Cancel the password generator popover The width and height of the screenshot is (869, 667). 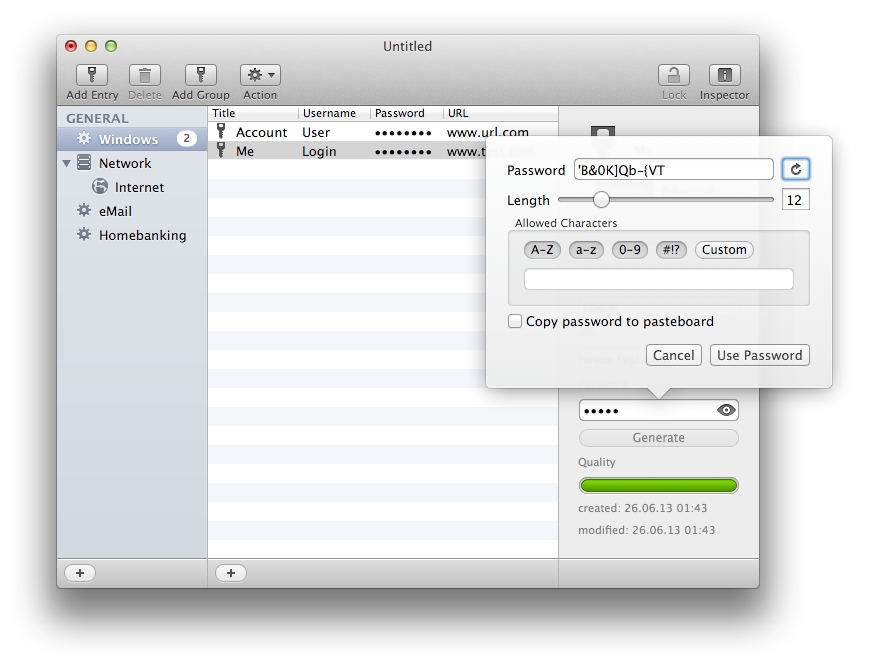click(x=673, y=355)
